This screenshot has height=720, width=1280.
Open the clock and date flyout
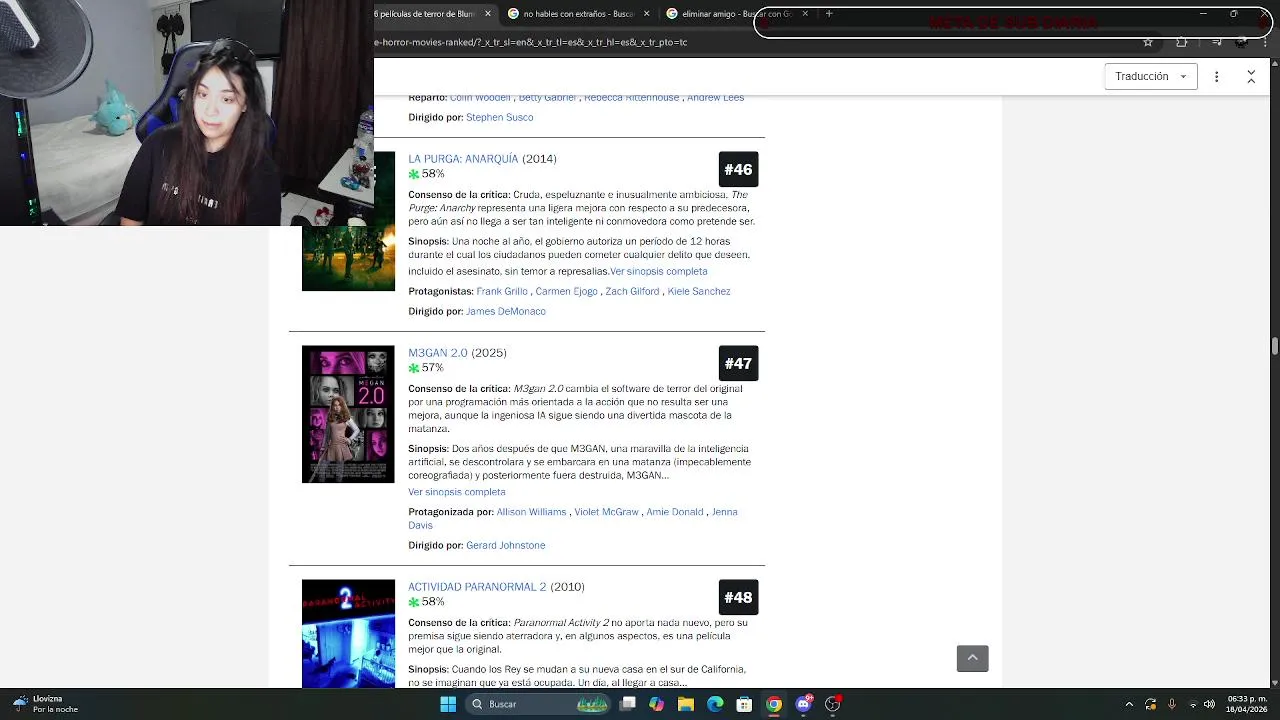click(x=1247, y=704)
